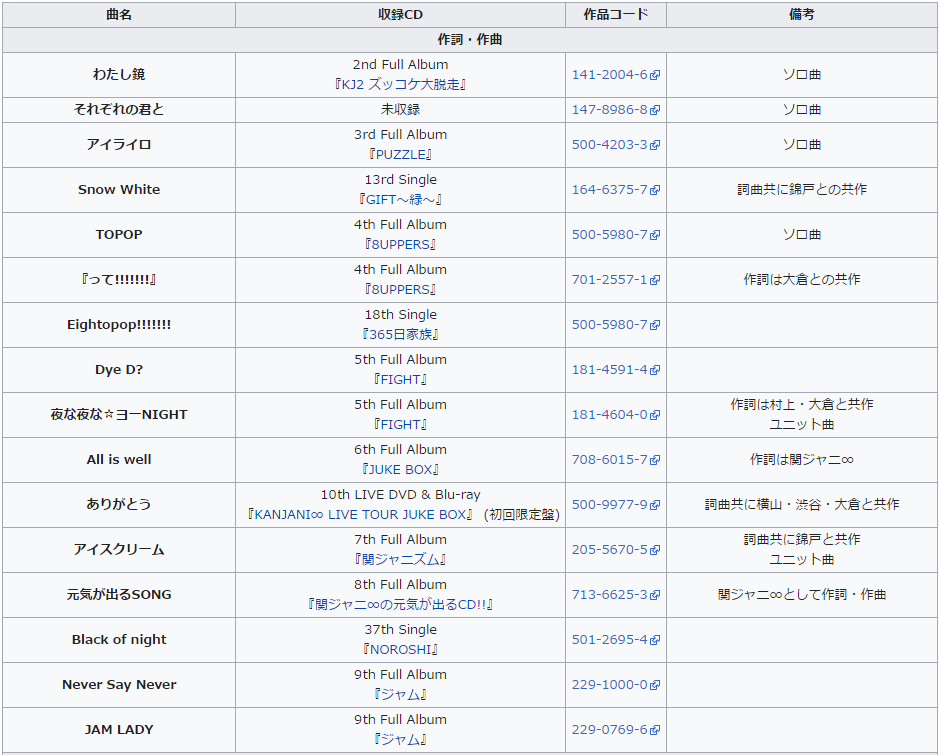The height and width of the screenshot is (755, 939).
Task: Click the song title それぞれの君と
Action: (119, 109)
